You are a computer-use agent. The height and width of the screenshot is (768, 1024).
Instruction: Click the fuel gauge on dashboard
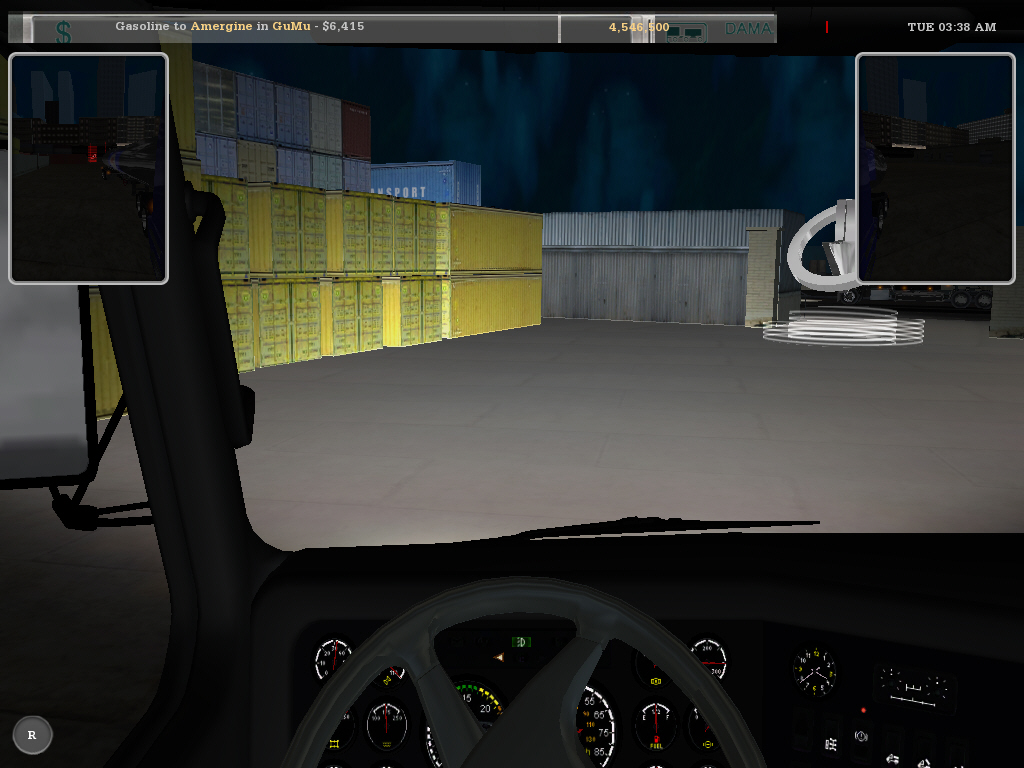(x=656, y=725)
